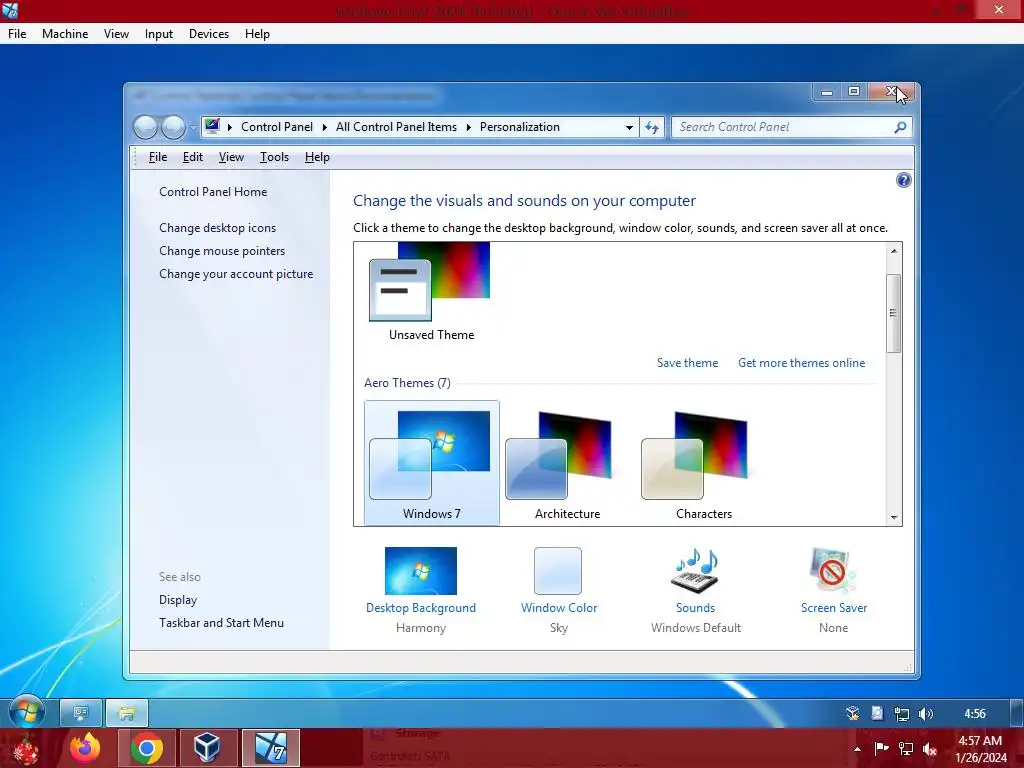Open VirtualBox Input menu
1024x768 pixels.
[159, 34]
